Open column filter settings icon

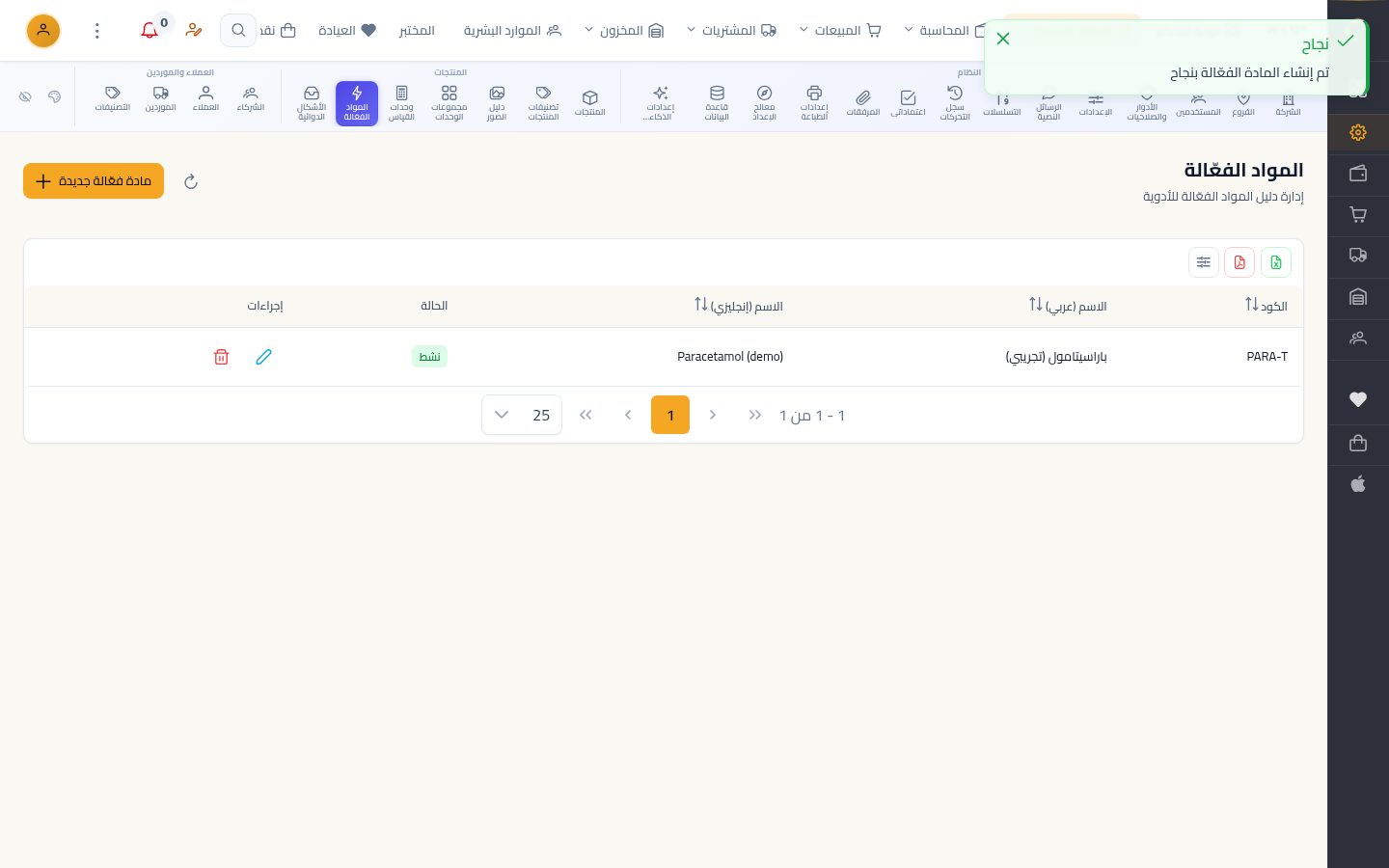[x=1204, y=262]
